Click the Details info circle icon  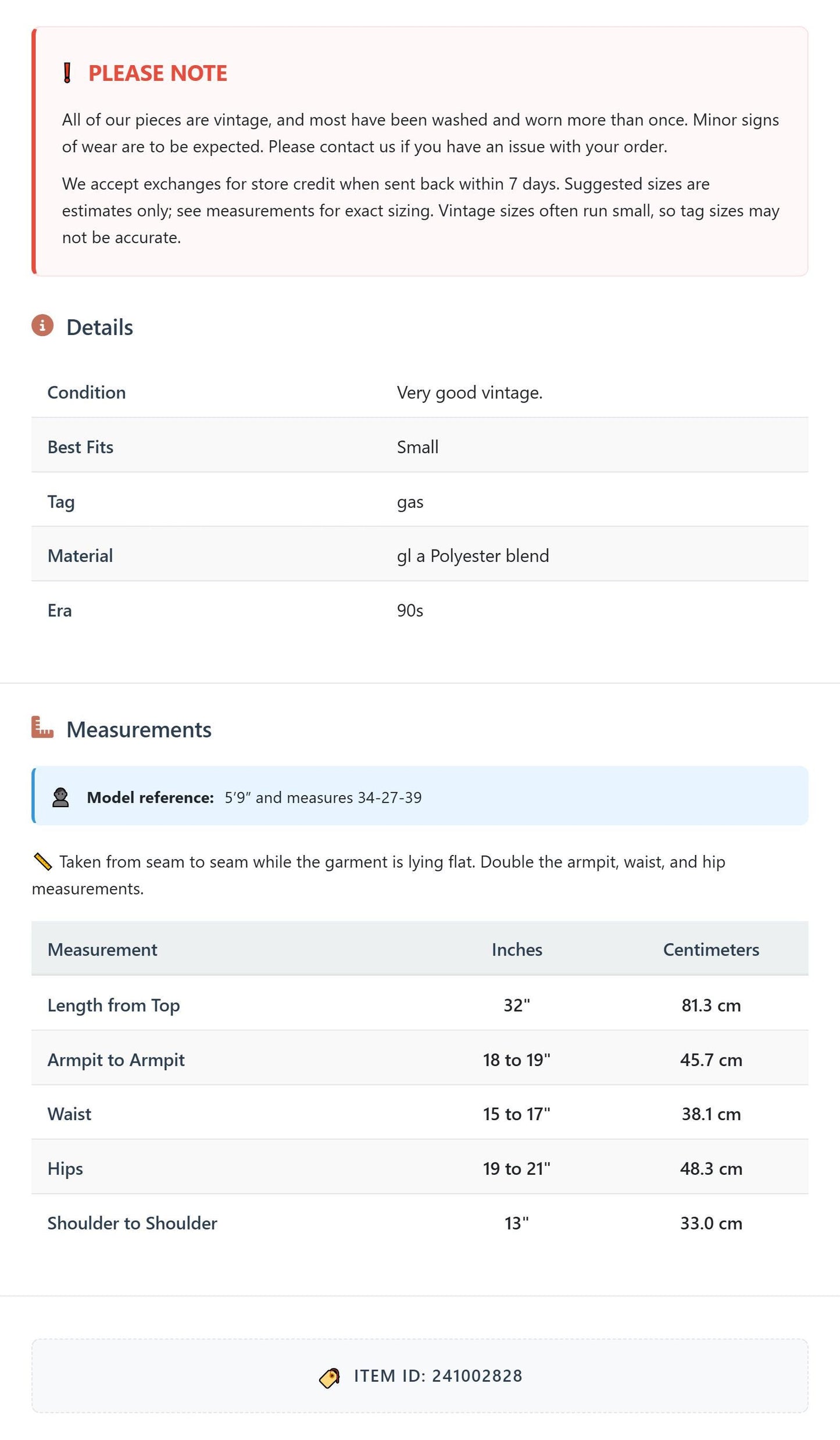[x=42, y=326]
